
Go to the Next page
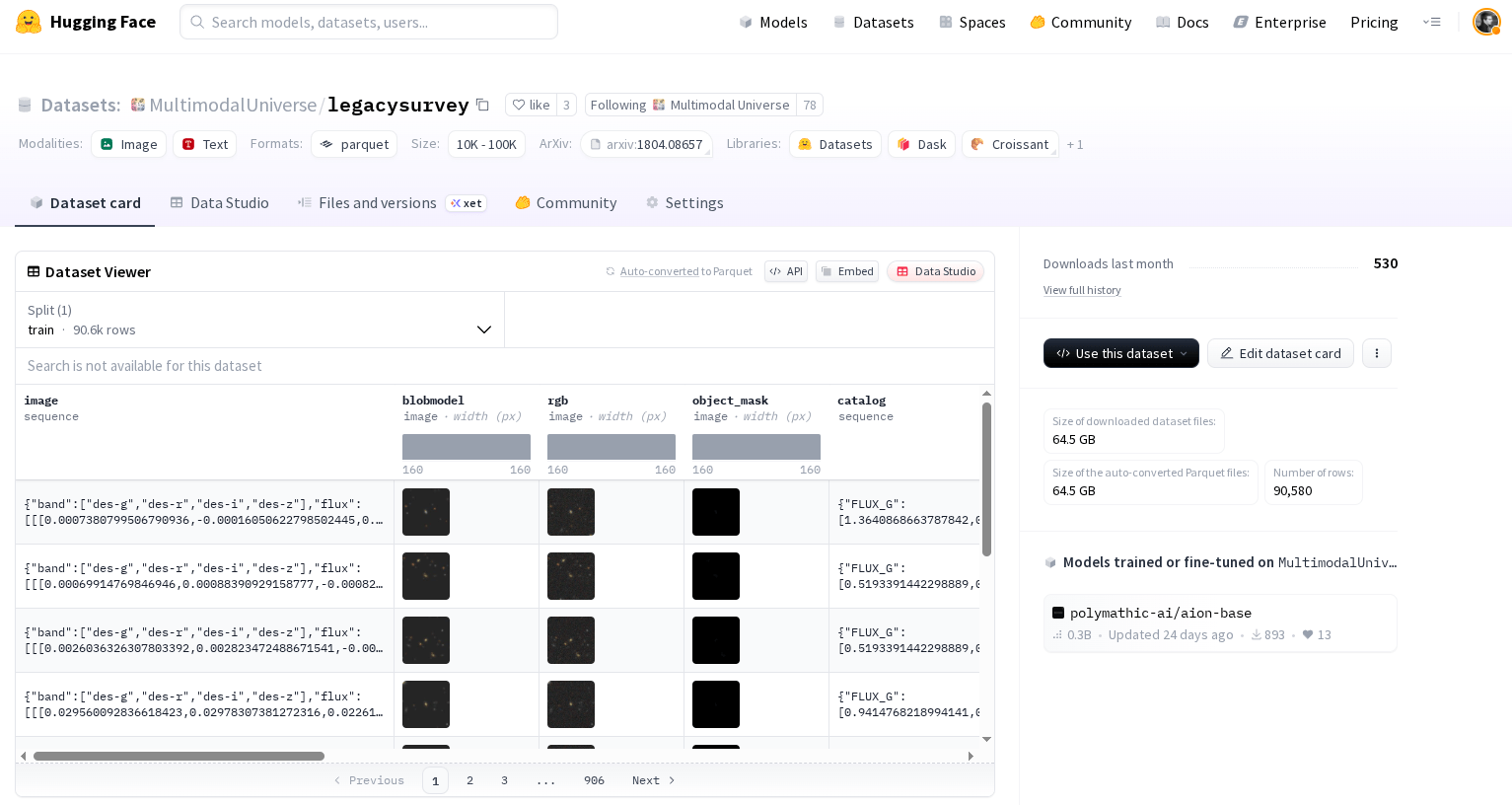(x=653, y=780)
